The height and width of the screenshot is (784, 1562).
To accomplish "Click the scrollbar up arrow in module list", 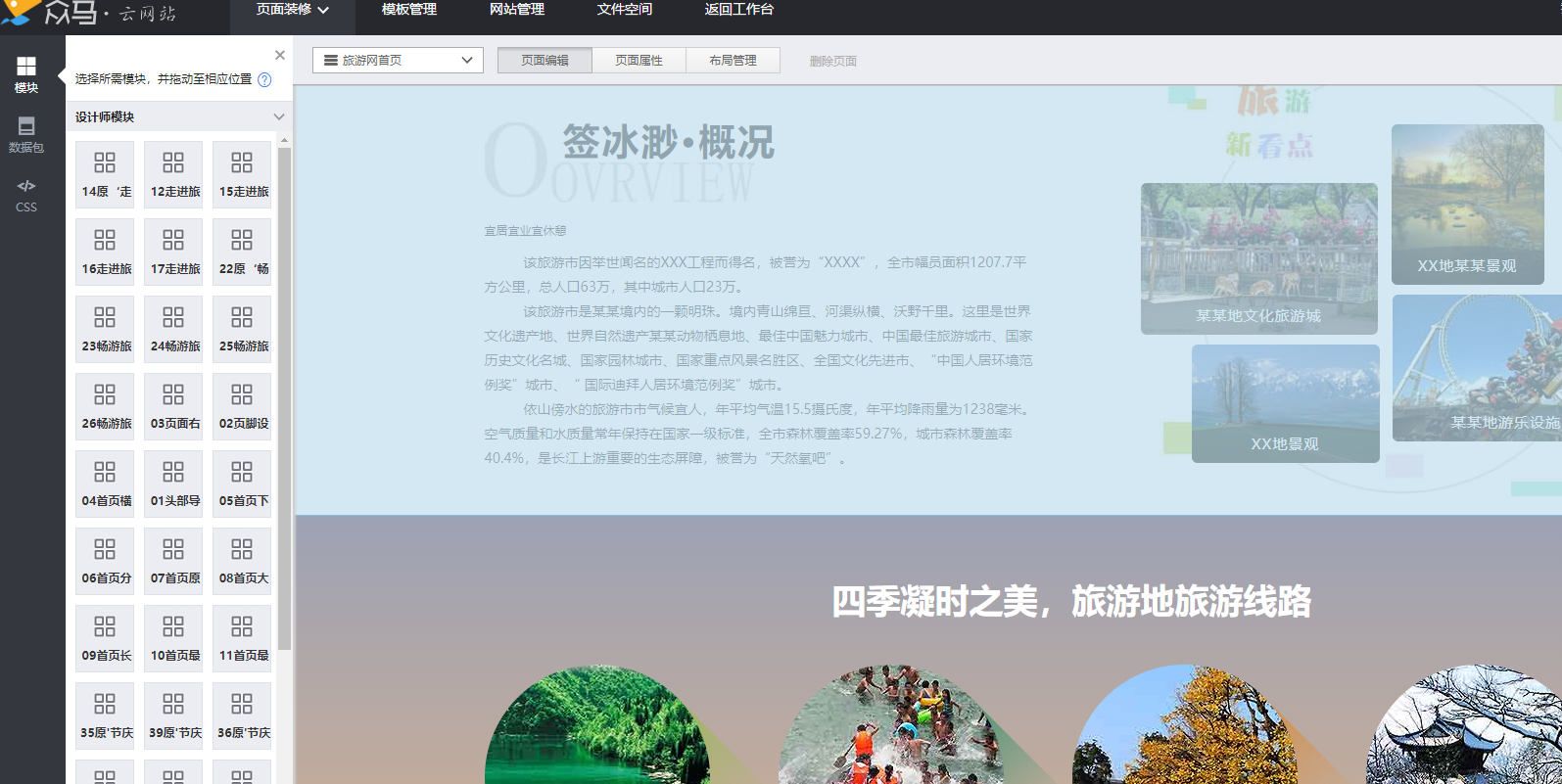I will click(x=285, y=140).
